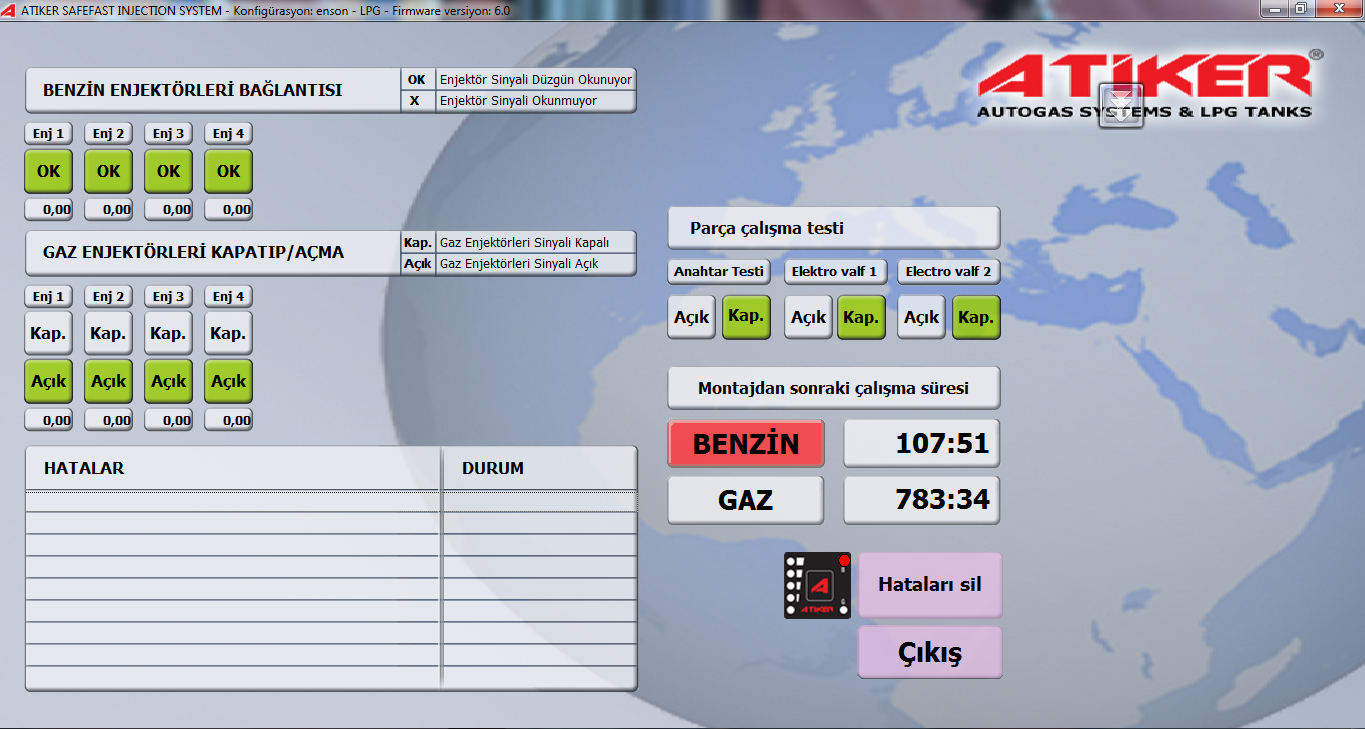Close gas injector Enj 2 with Kap.
The height and width of the screenshot is (729, 1365).
click(x=108, y=333)
